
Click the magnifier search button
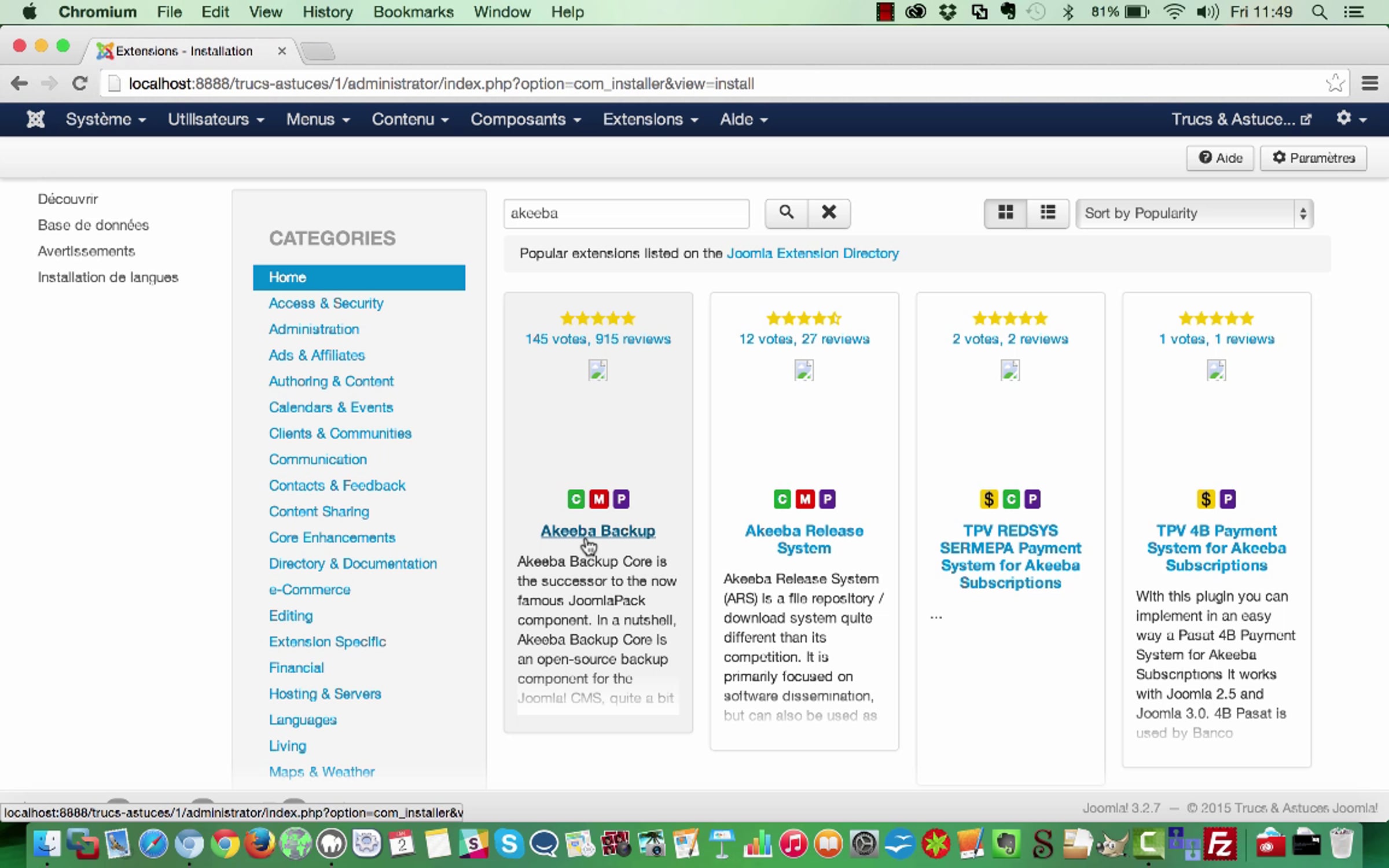tap(786, 213)
